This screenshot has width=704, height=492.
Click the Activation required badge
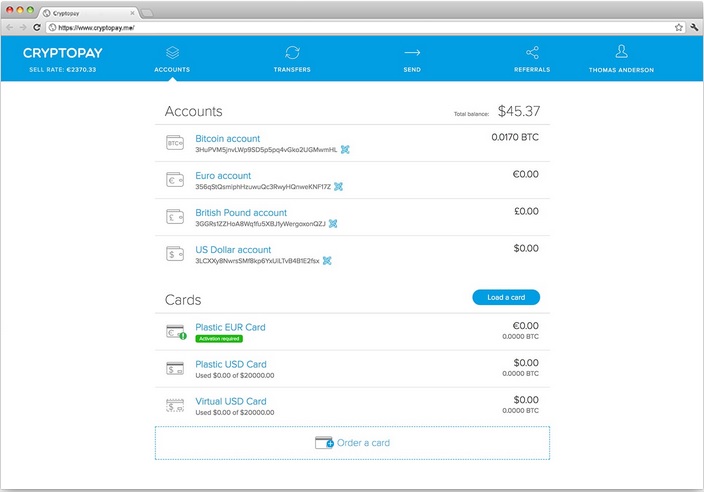click(x=219, y=338)
